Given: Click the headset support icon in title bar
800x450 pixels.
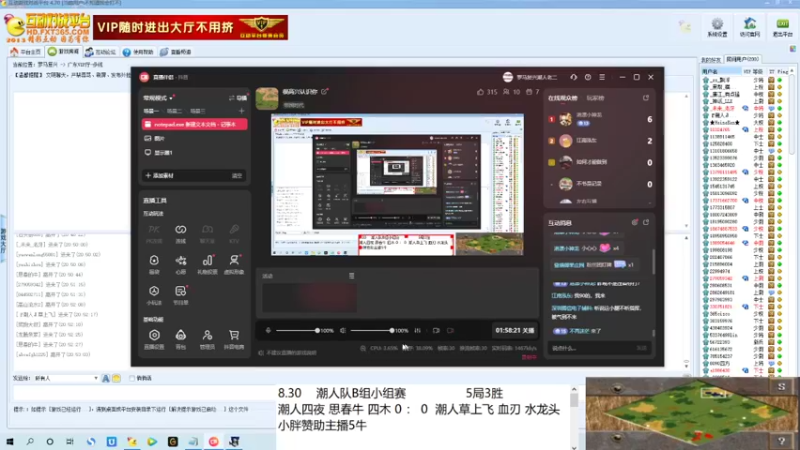Looking at the screenshot, I should tap(573, 77).
